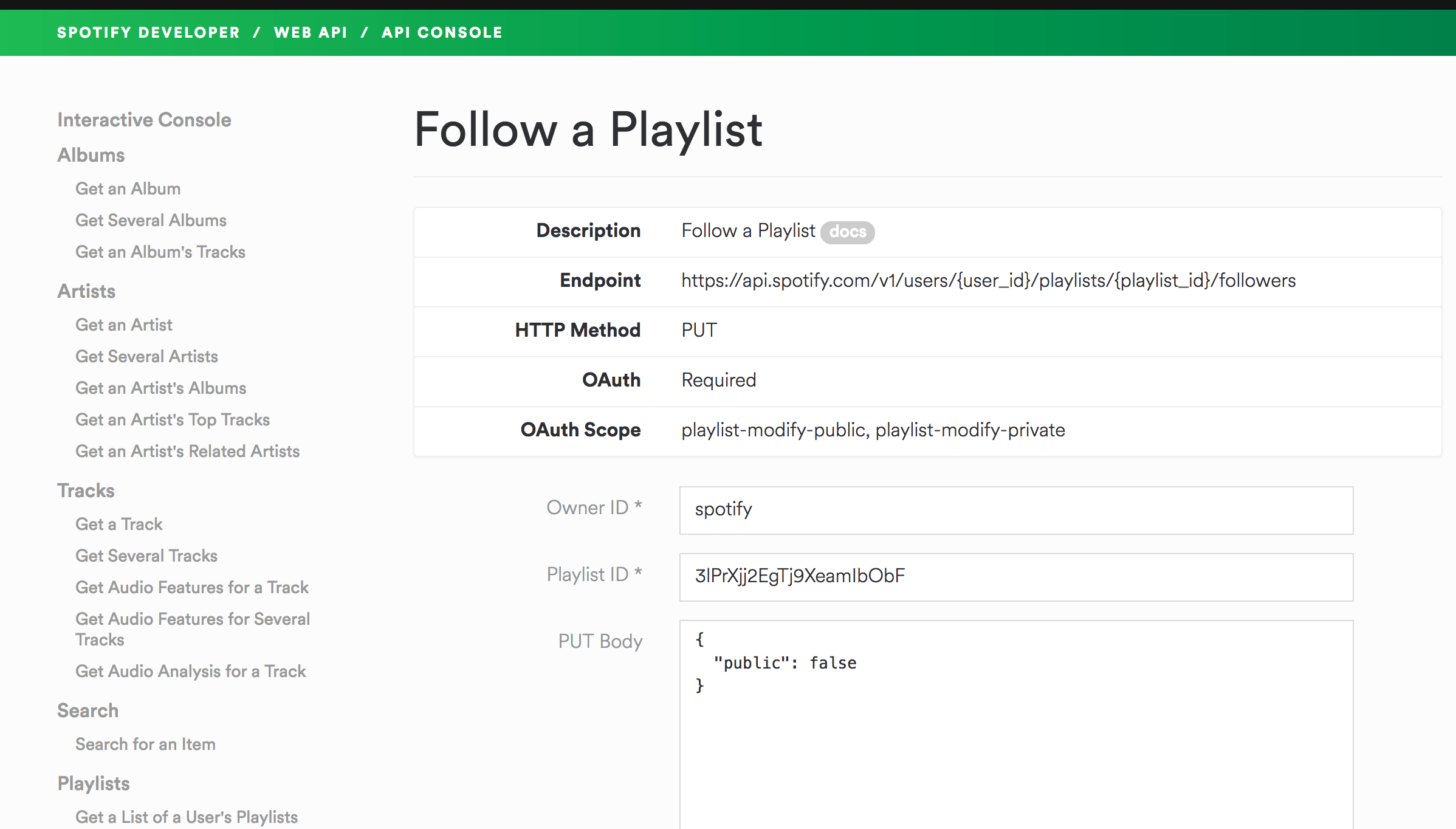Screen dimensions: 1456x829
Task: Toggle public false value in PUT Body
Action: click(x=833, y=662)
